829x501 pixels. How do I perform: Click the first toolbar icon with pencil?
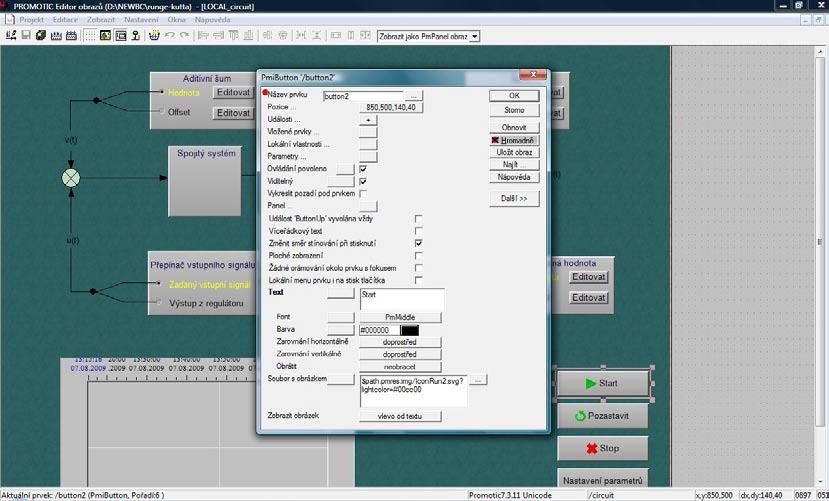[x=11, y=35]
